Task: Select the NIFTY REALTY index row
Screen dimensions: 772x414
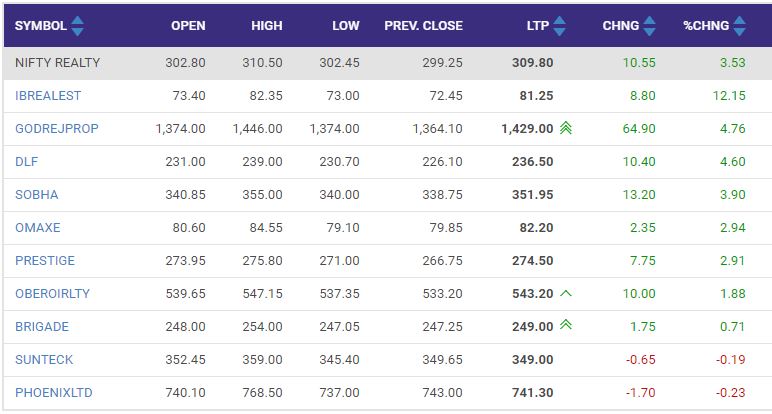Action: (387, 63)
